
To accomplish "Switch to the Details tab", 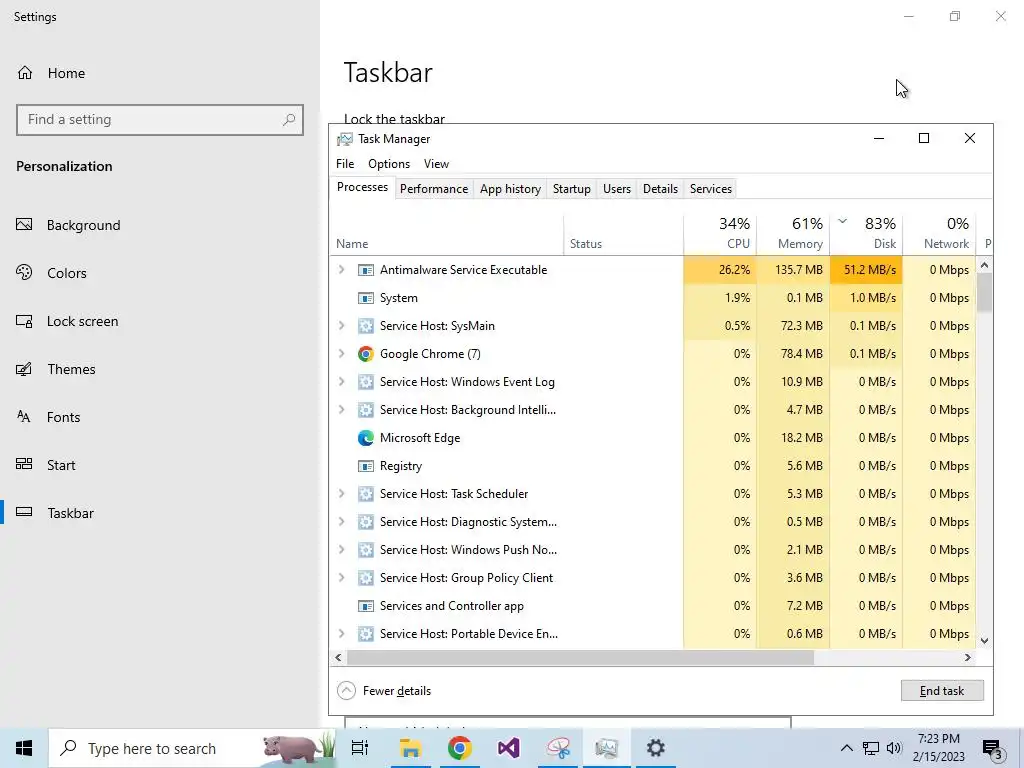I will [x=660, y=189].
